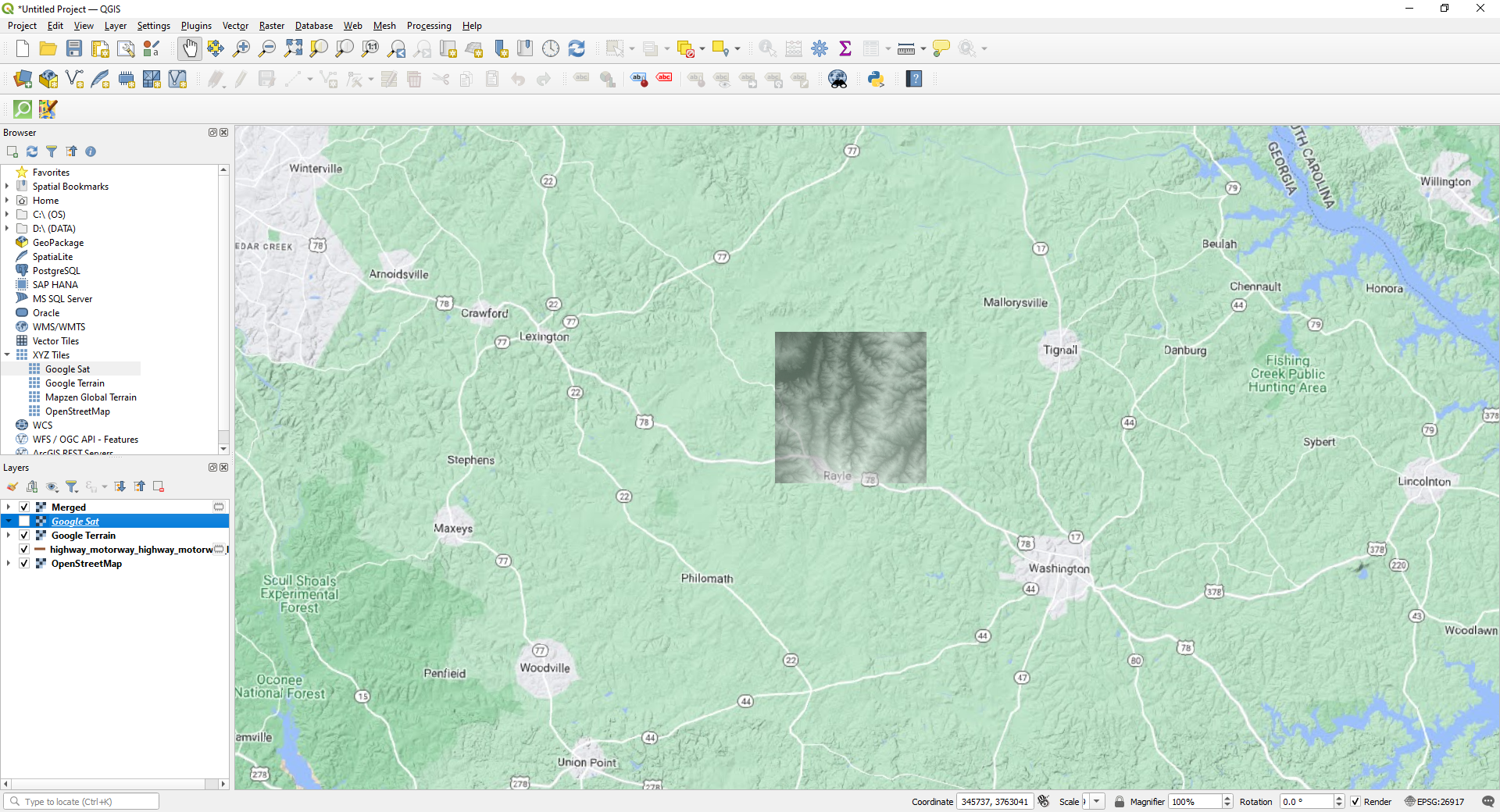Viewport: 1500px width, 812px height.
Task: Create a new project with the blank page icon
Action: 23,48
